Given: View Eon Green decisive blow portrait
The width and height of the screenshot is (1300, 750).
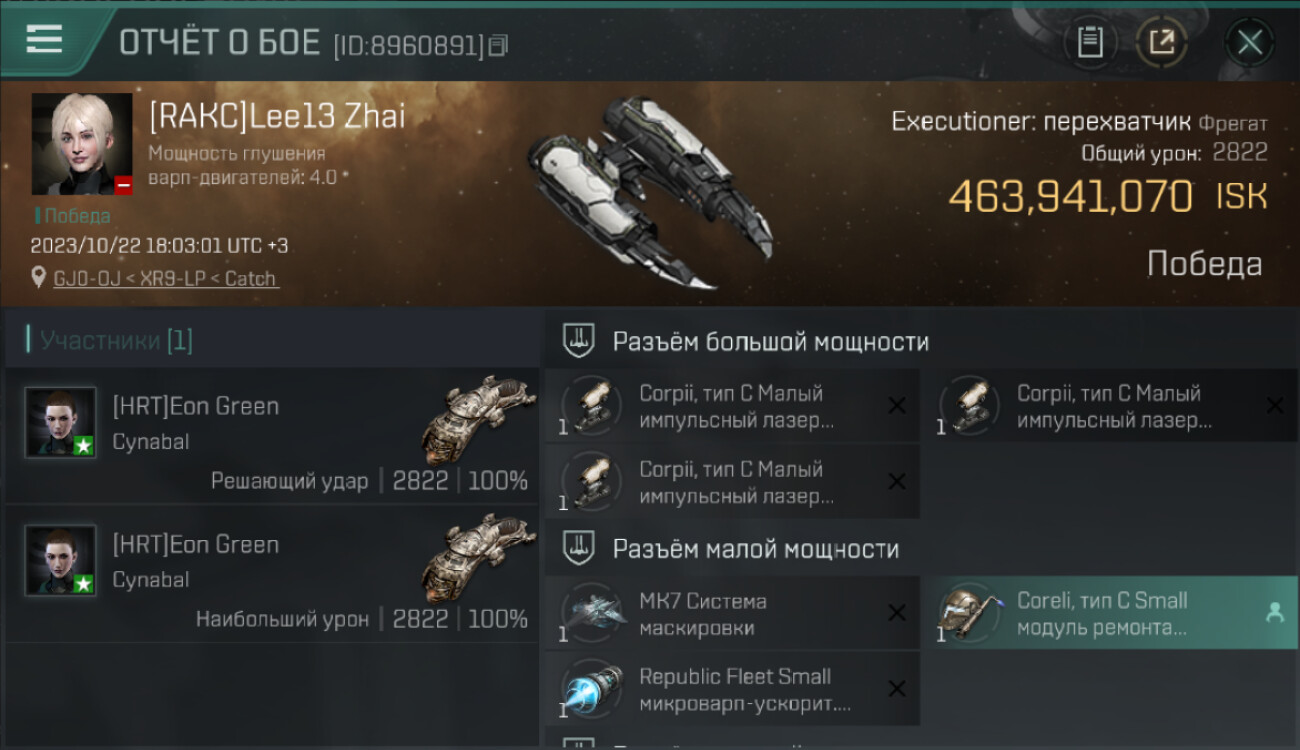Looking at the screenshot, I should 61,422.
